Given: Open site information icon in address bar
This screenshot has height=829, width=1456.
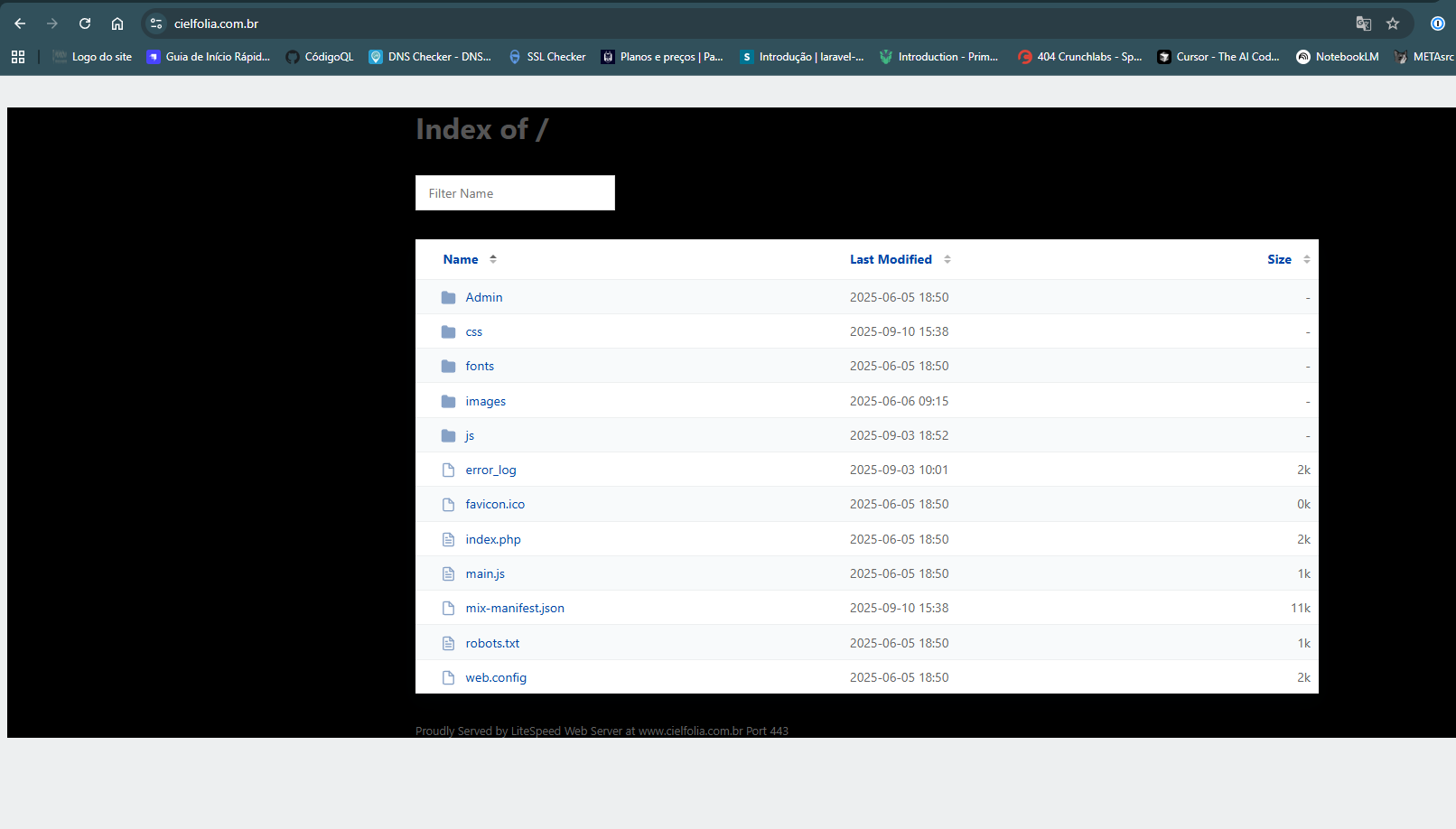Looking at the screenshot, I should tap(156, 23).
